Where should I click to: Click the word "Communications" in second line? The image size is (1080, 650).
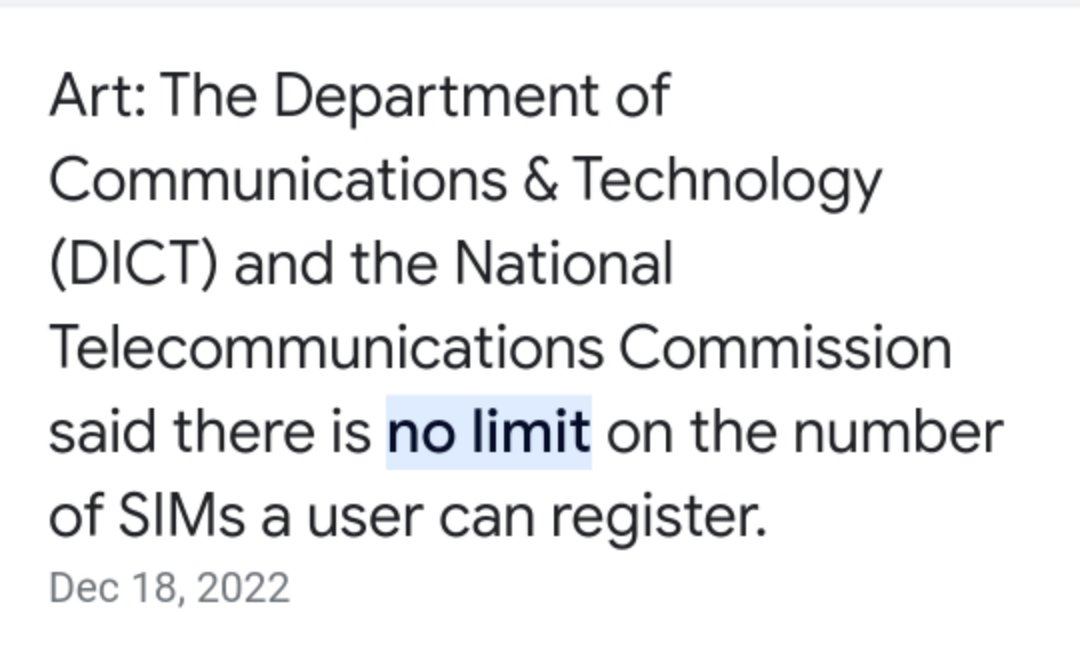[x=278, y=180]
